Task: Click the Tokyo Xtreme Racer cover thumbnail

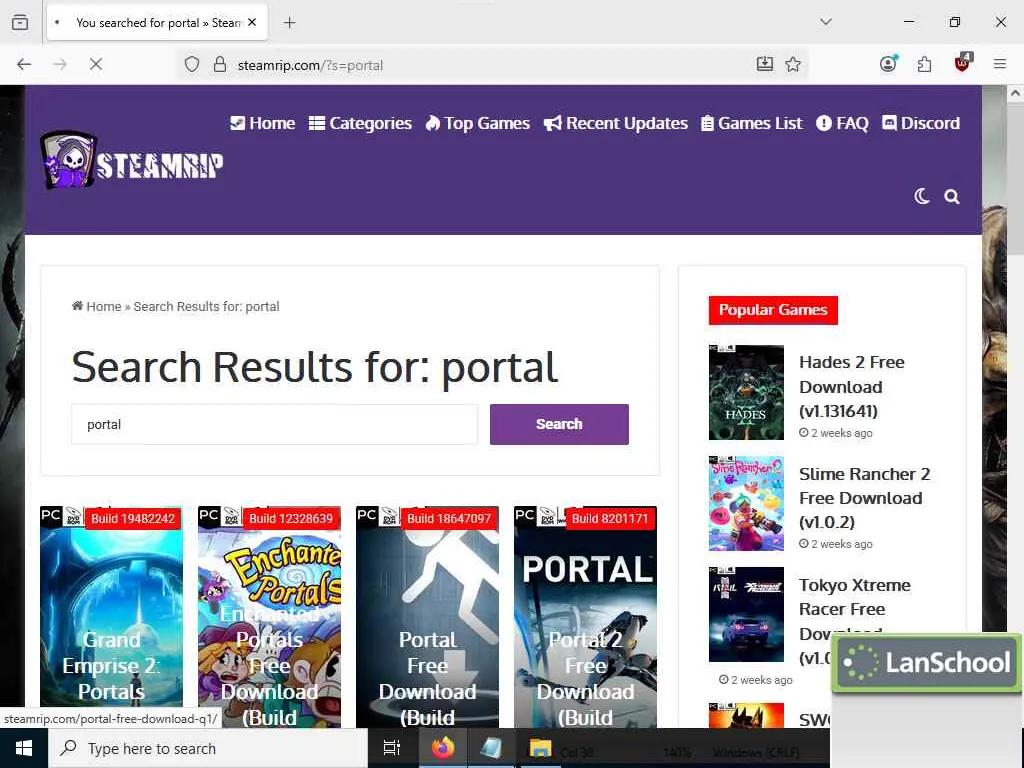Action: pyautogui.click(x=746, y=615)
